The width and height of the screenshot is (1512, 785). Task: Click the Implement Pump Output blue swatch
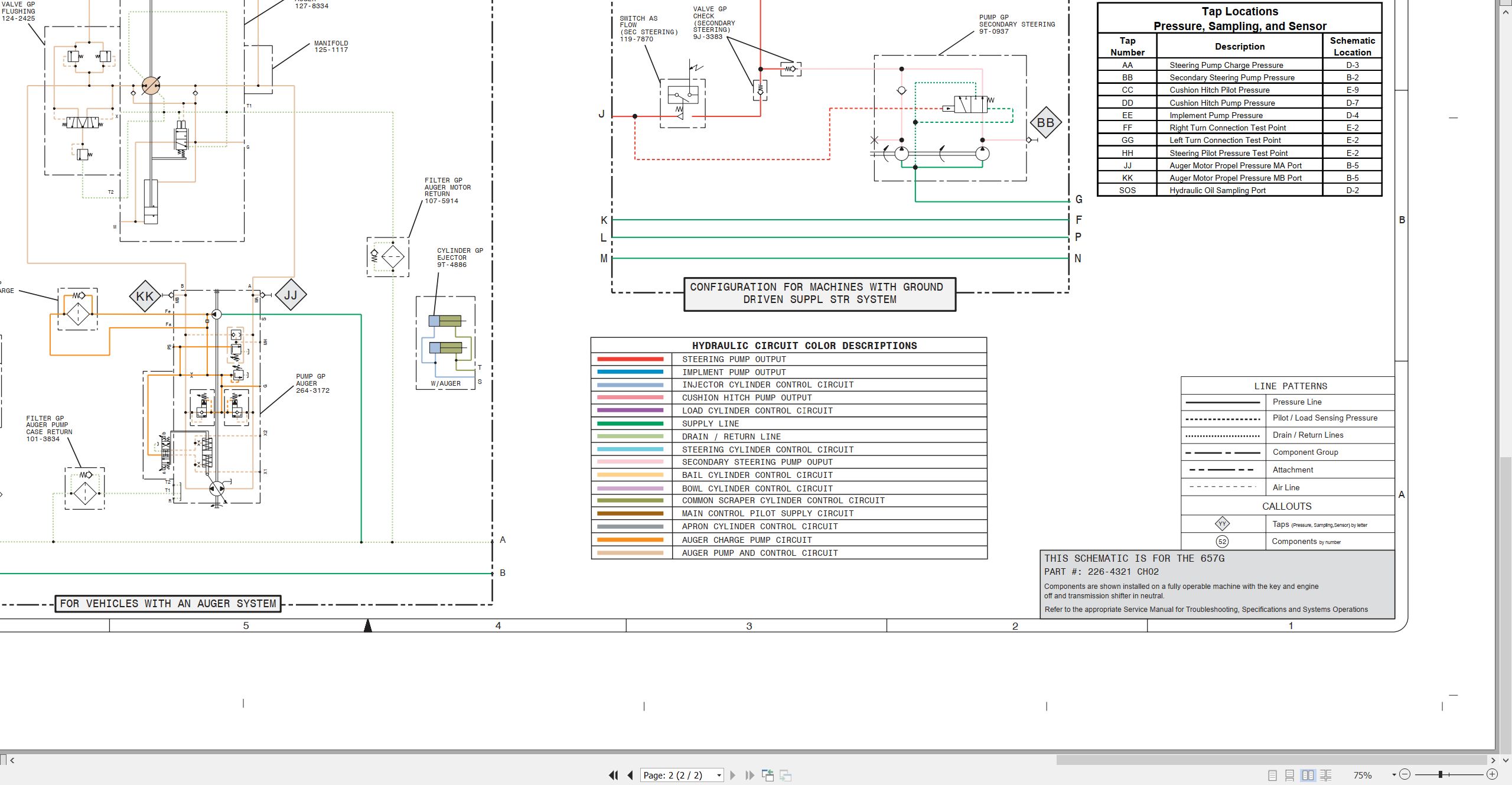(630, 372)
